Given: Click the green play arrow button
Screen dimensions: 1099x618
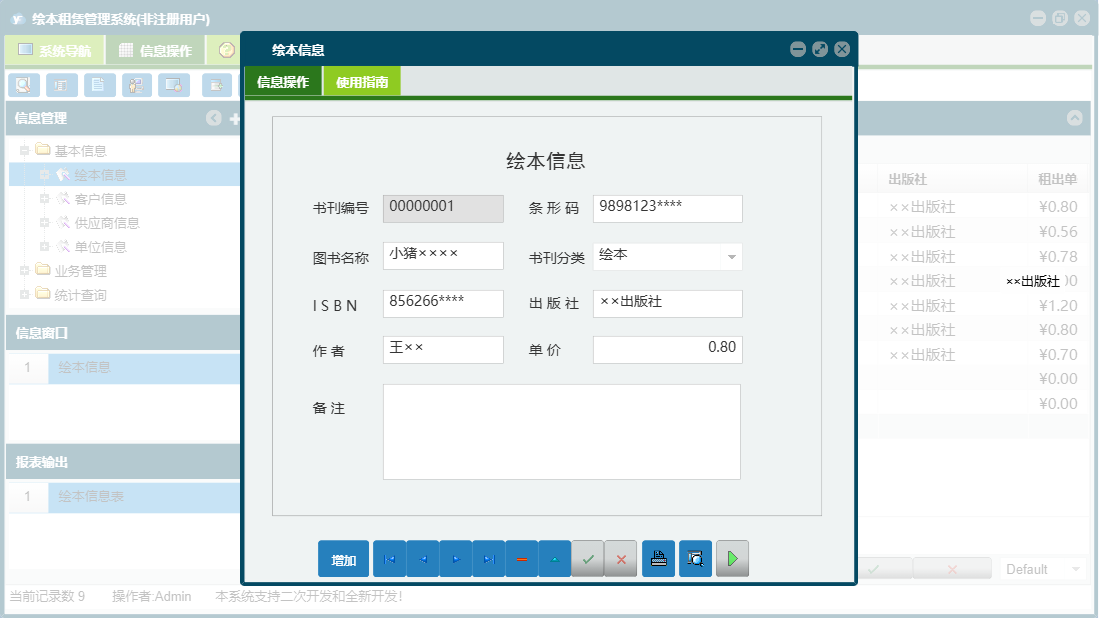Looking at the screenshot, I should click(732, 558).
